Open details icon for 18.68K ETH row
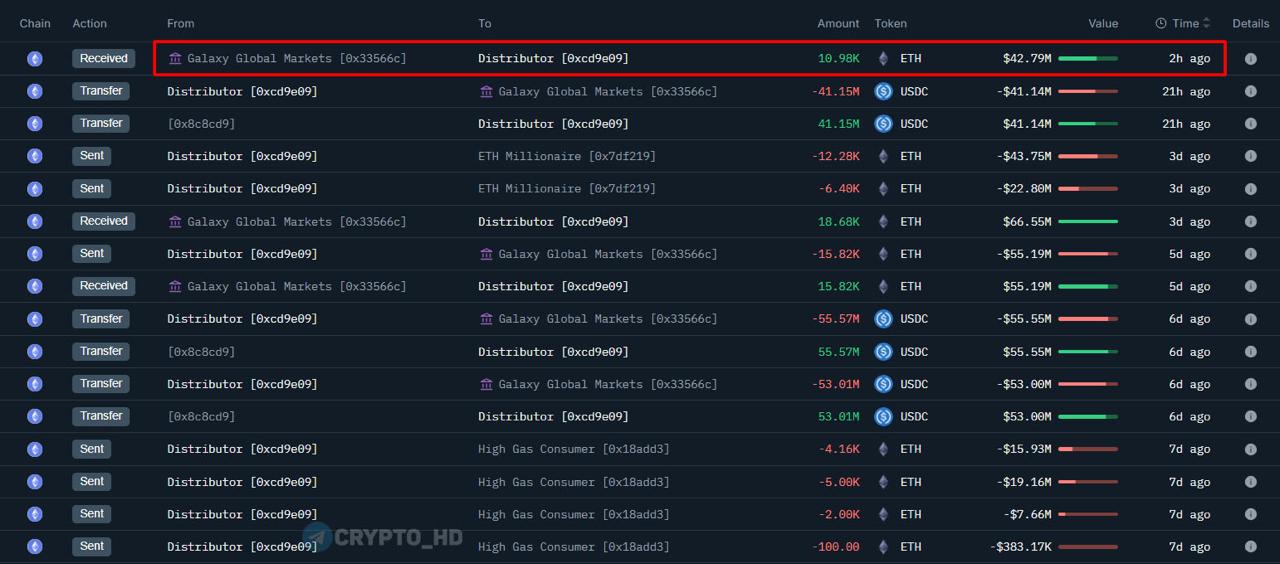 pos(1250,221)
